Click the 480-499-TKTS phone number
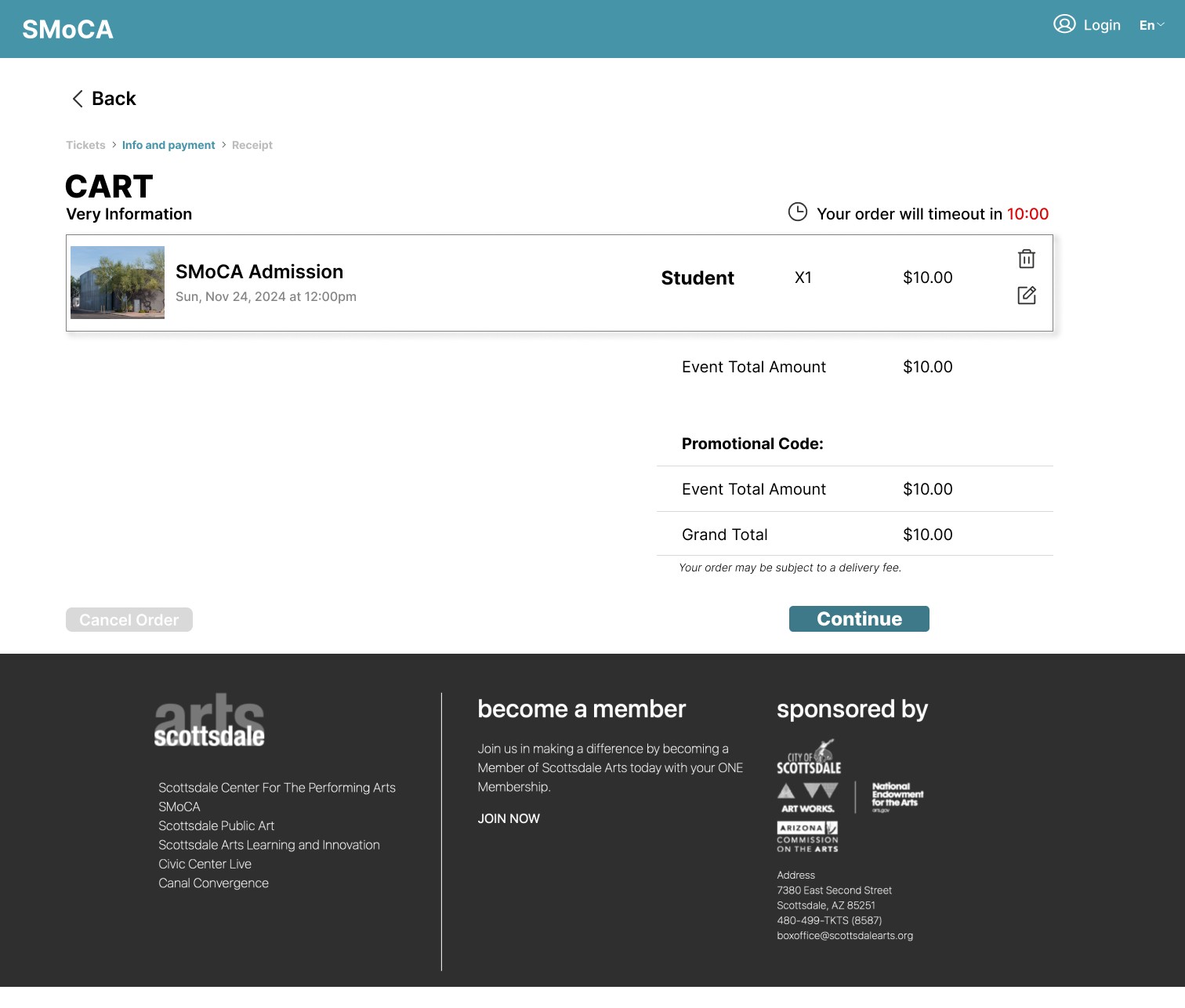Viewport: 1185px width, 1008px height. pos(829,921)
